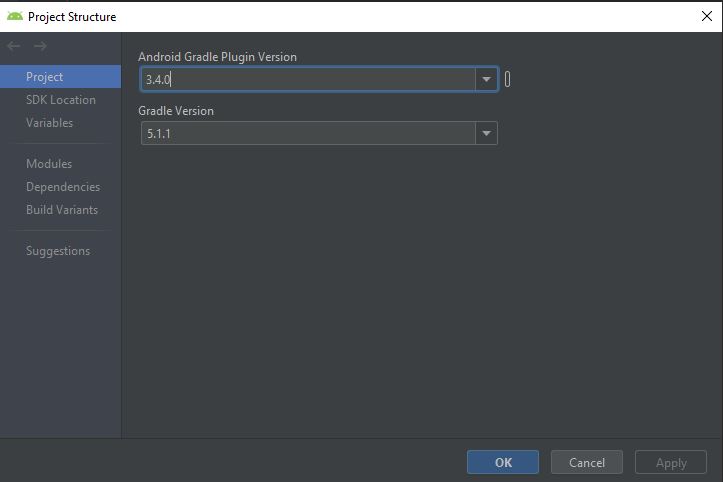Switch to the Variables section
Image resolution: width=723 pixels, height=482 pixels.
pyautogui.click(x=50, y=123)
